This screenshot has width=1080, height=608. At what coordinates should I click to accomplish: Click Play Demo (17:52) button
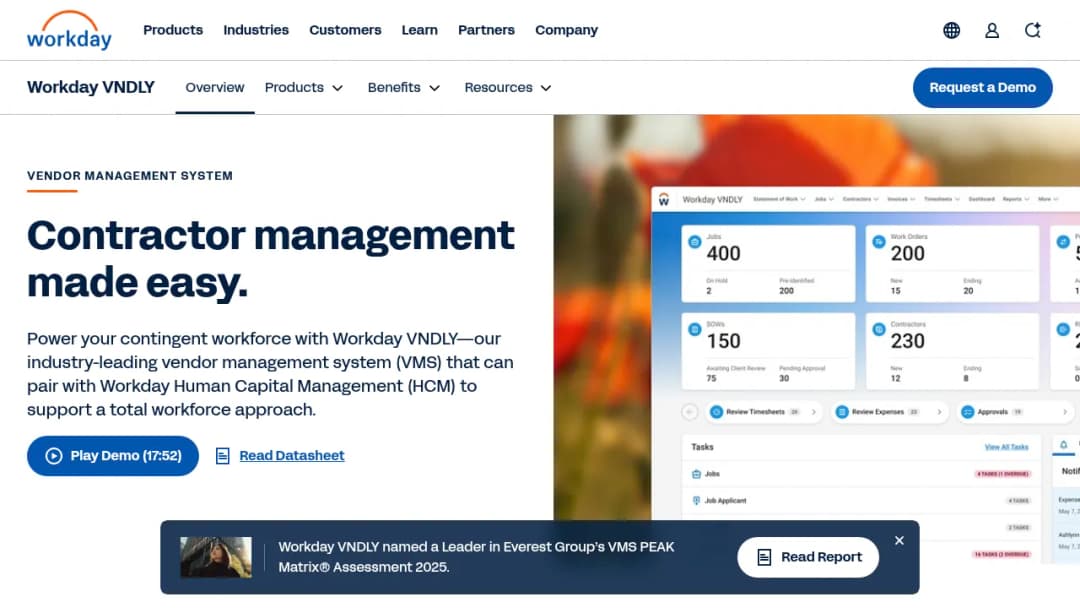coord(113,456)
